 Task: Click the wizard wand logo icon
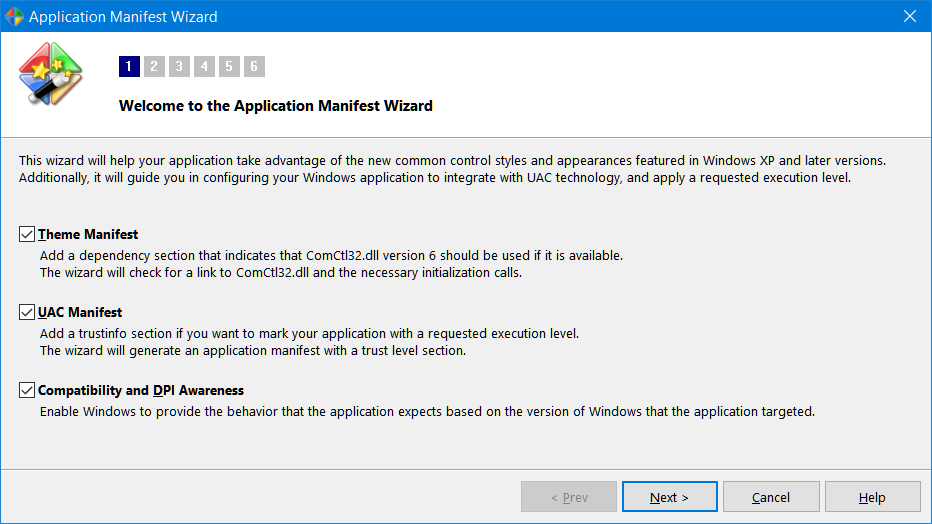[x=51, y=74]
